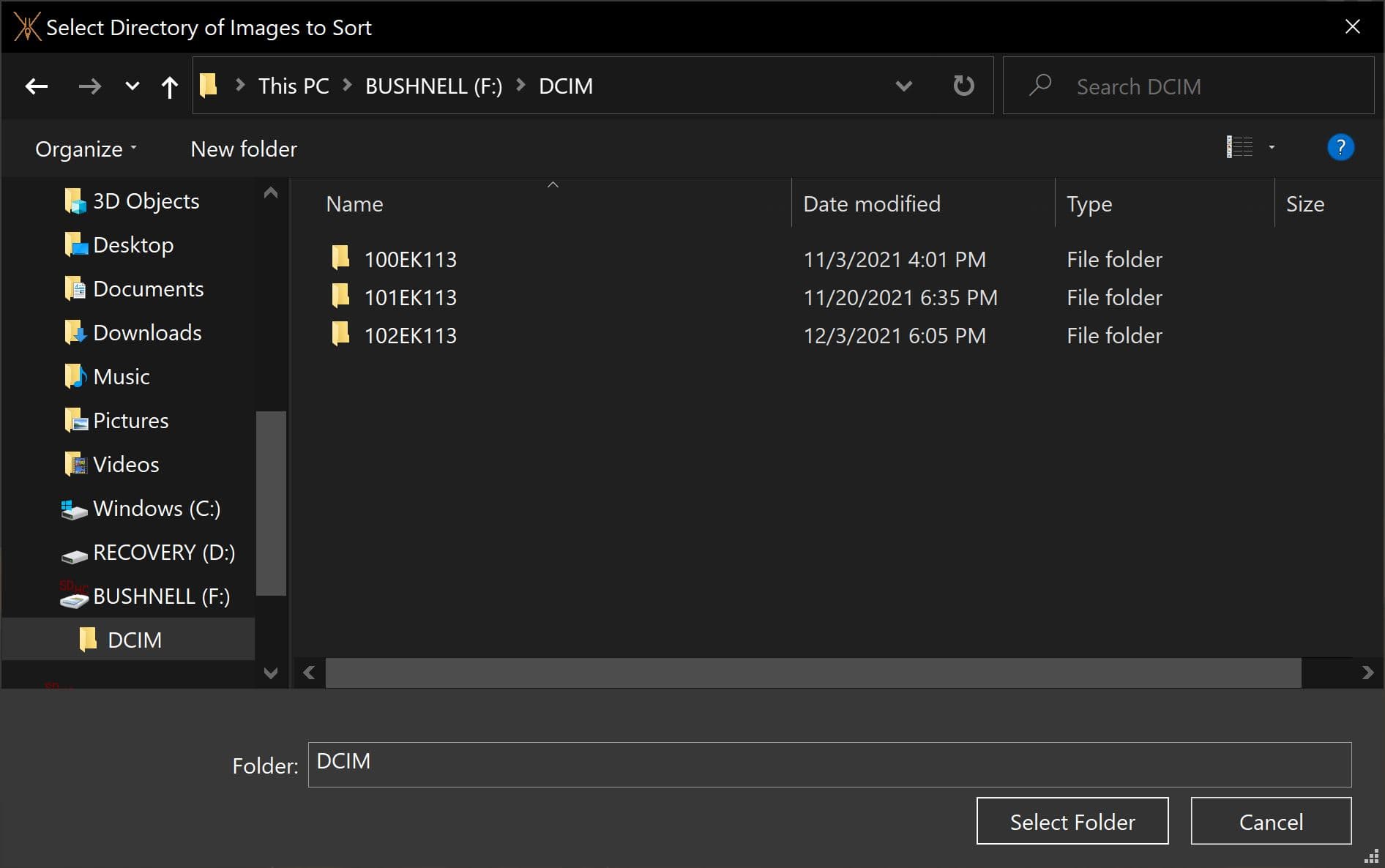
Task: Open Help with the blue question mark
Action: coord(1340,147)
